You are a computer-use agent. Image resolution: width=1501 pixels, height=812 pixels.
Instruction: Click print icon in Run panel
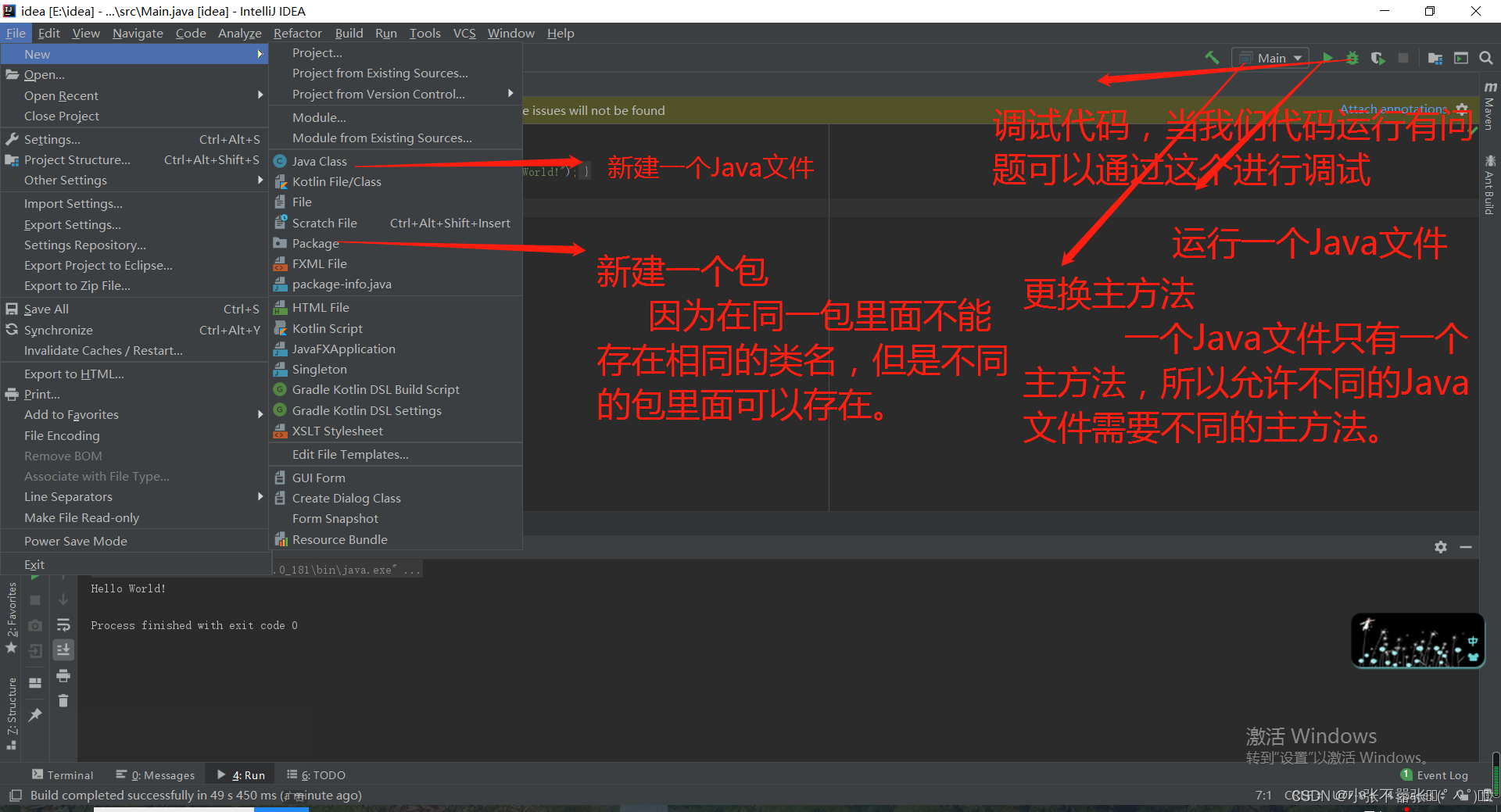(63, 675)
